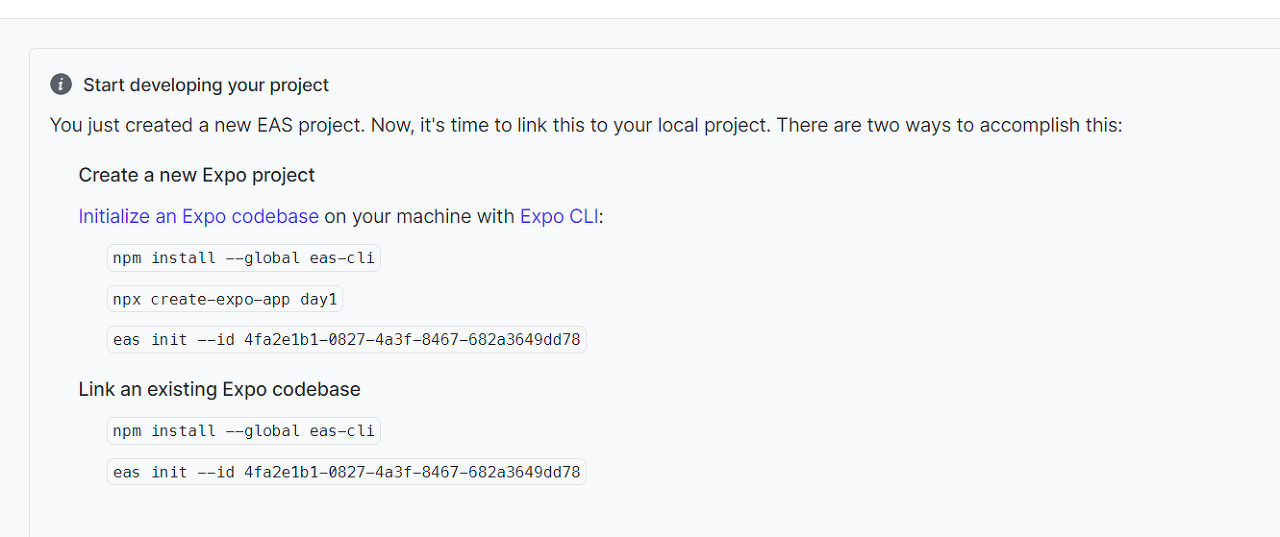Select the 'npx create-expo-app day1' command
The width and height of the screenshot is (1280, 537).
226,299
